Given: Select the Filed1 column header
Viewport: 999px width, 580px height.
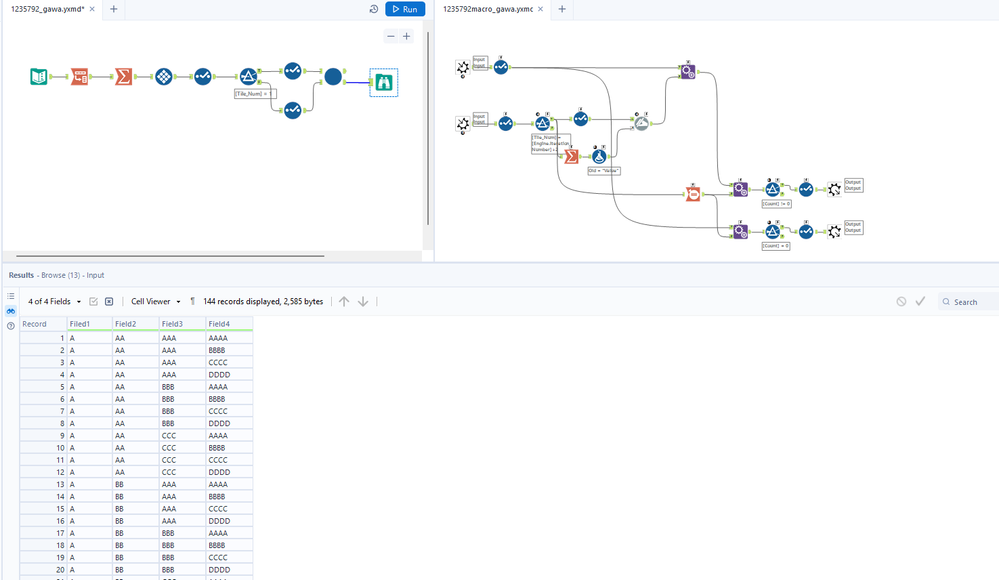Looking at the screenshot, I should click(90, 324).
